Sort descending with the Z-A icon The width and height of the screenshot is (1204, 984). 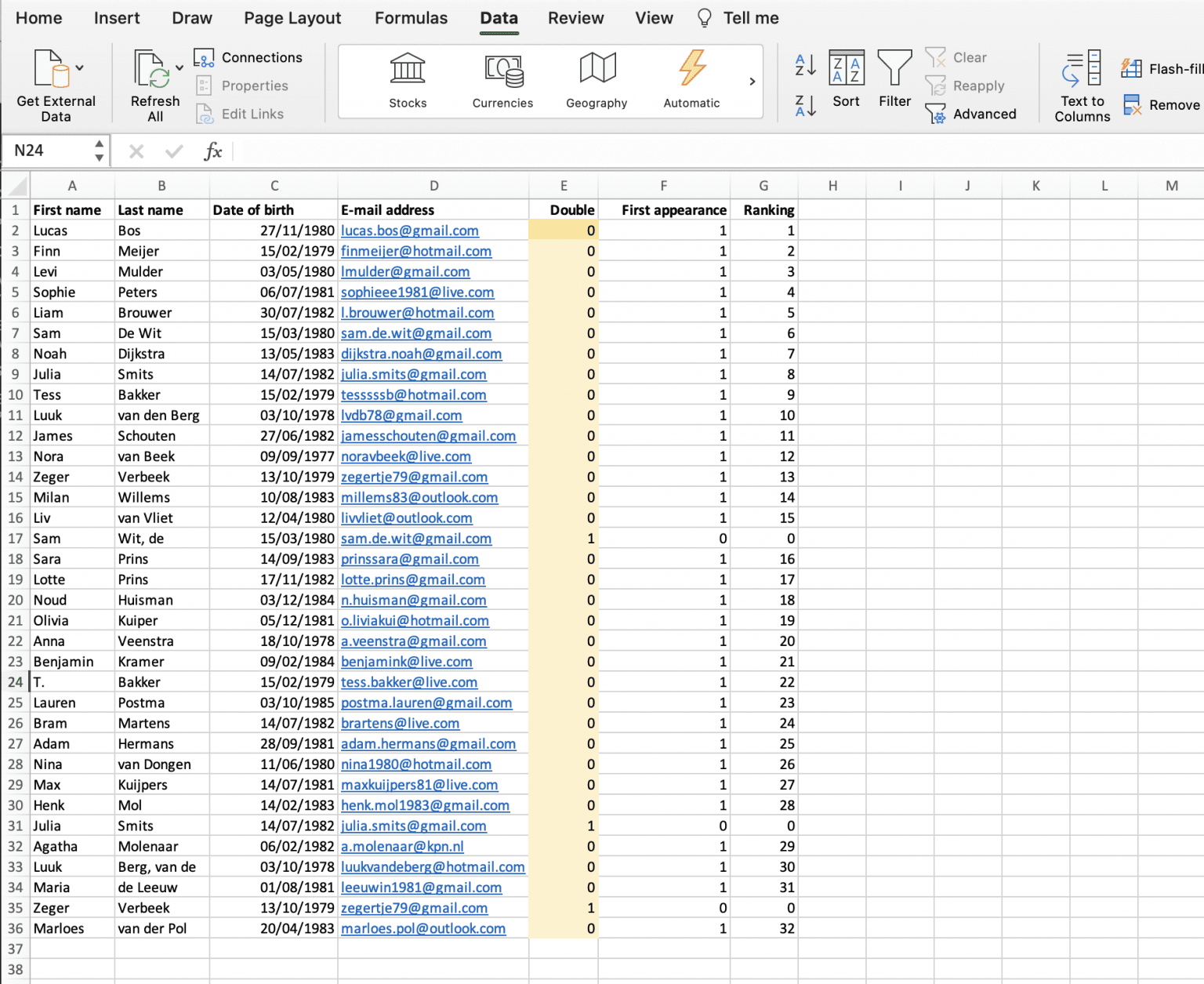coord(805,106)
